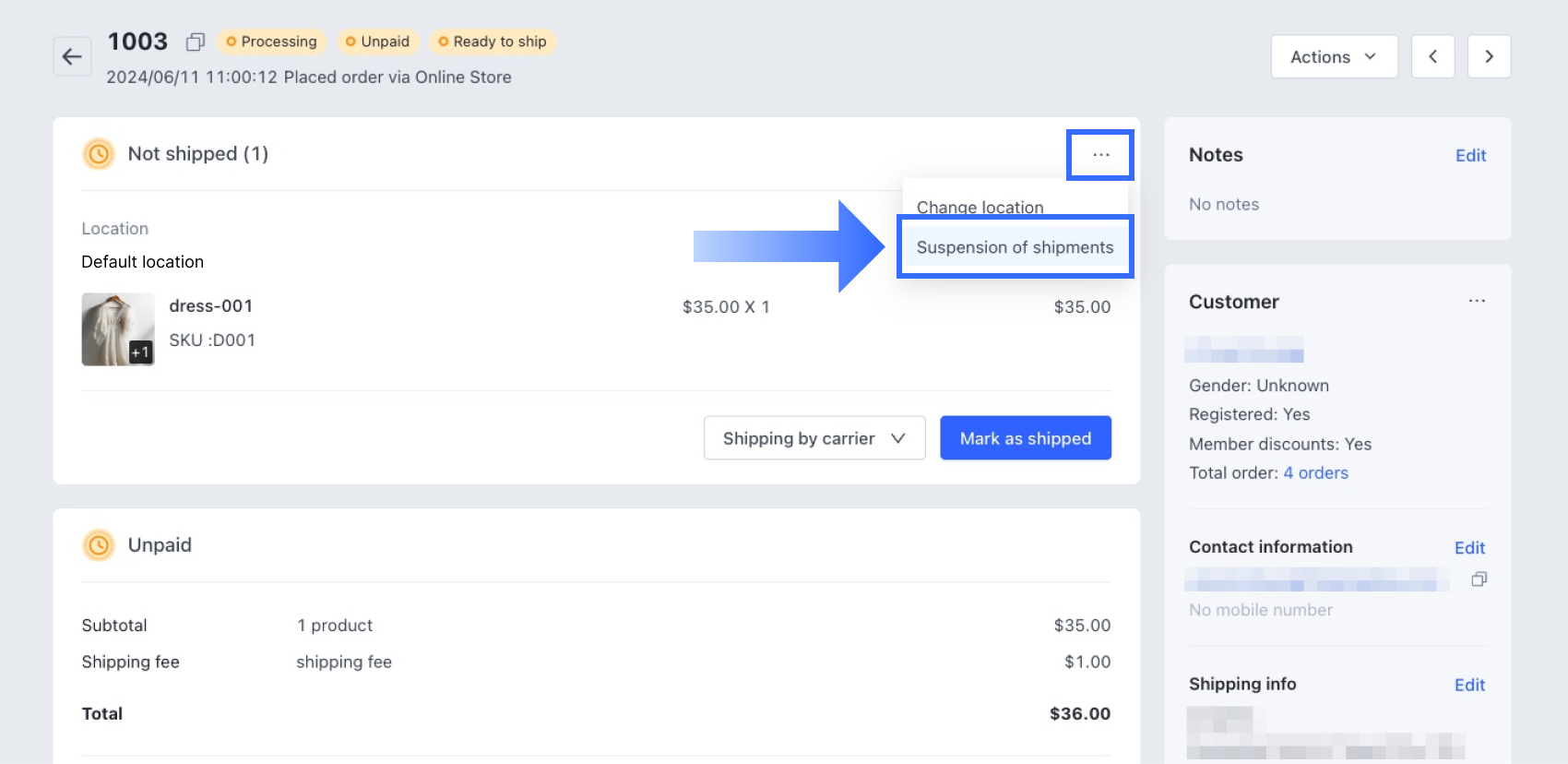Image resolution: width=1568 pixels, height=764 pixels.
Task: Open the Not shipped more options menu
Action: (1100, 155)
